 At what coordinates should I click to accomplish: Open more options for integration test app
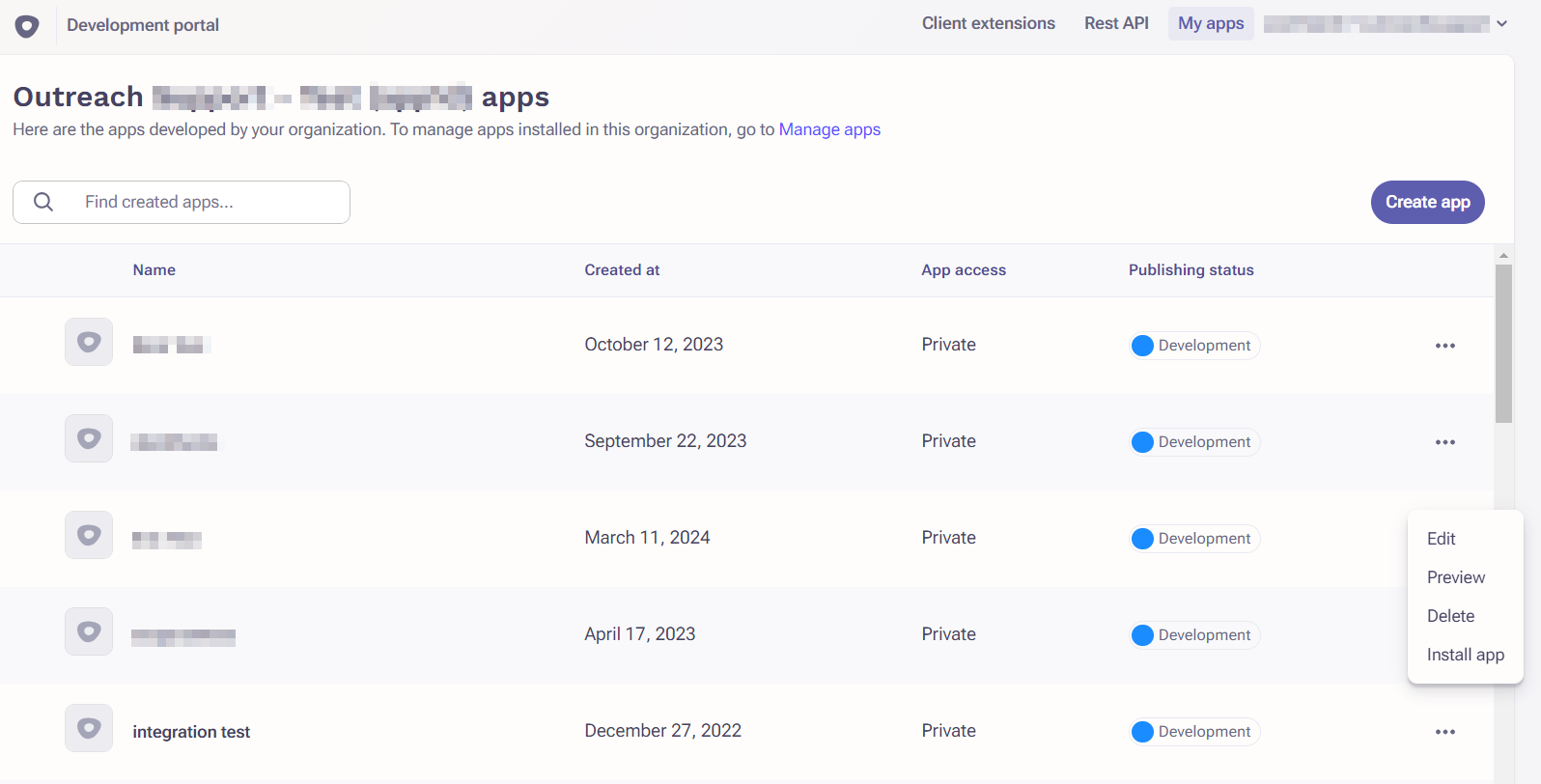pos(1445,732)
